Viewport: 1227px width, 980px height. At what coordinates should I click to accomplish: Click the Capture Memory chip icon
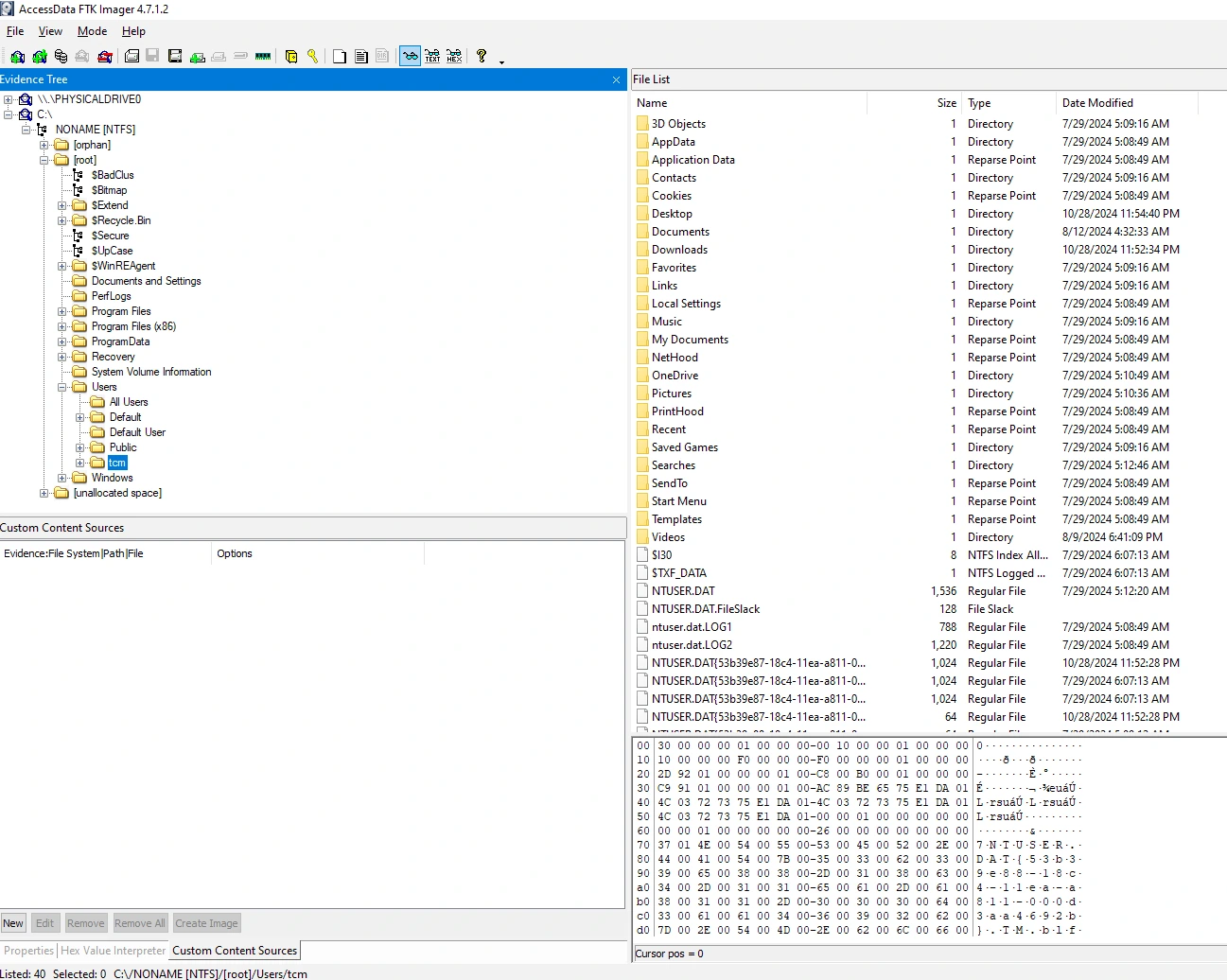[263, 57]
